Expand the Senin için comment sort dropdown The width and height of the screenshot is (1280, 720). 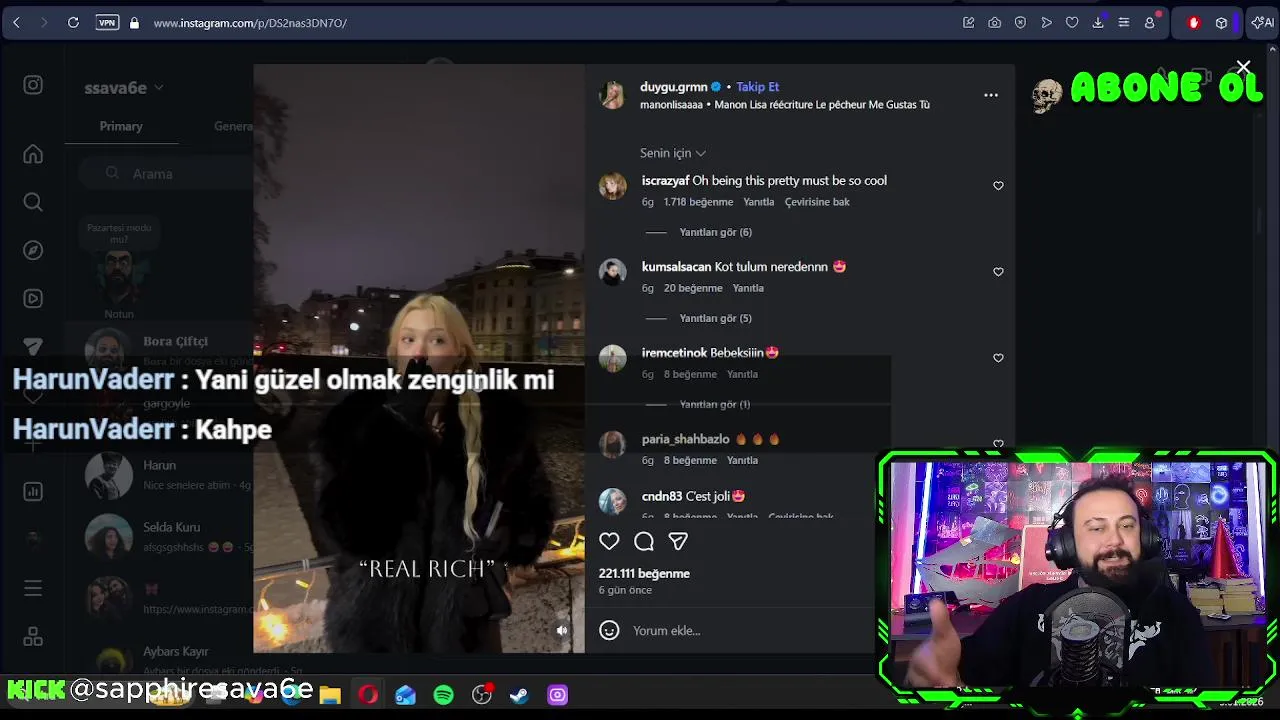coord(673,153)
